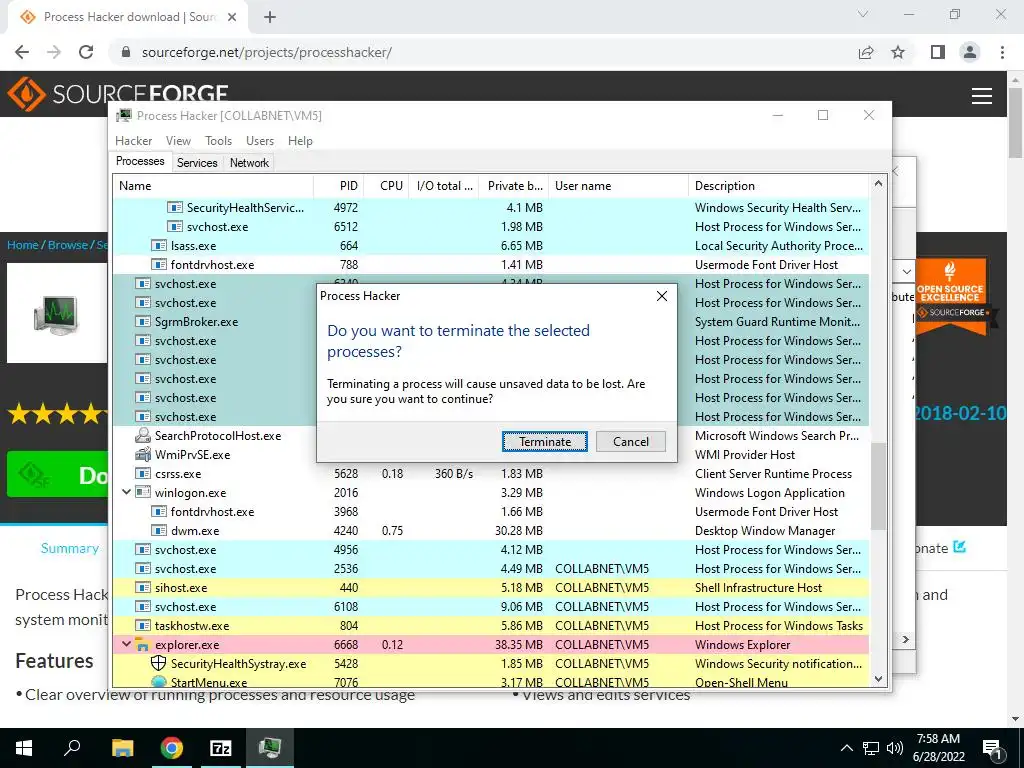Click the address bar URL
This screenshot has width=1024, height=768.
pos(266,52)
